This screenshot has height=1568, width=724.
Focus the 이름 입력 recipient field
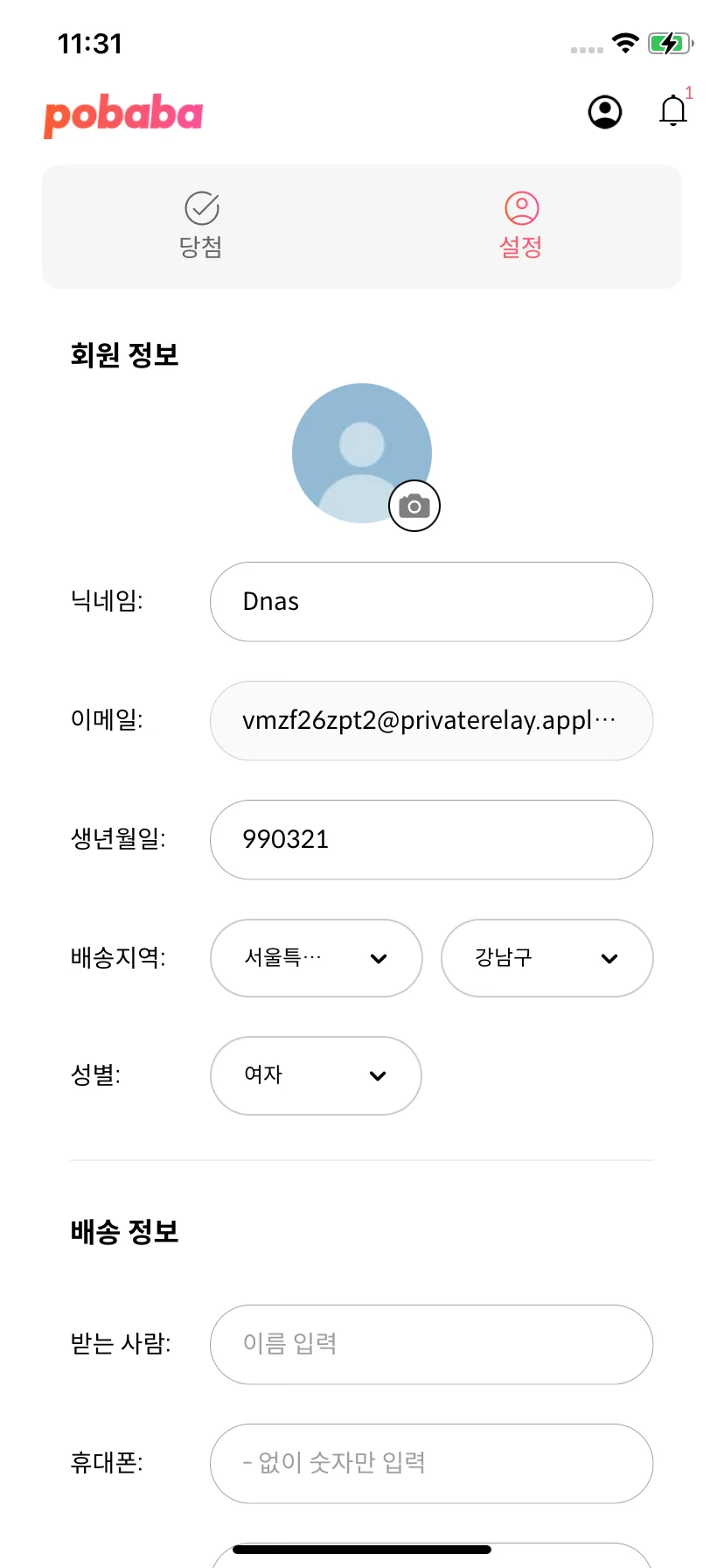(432, 1345)
